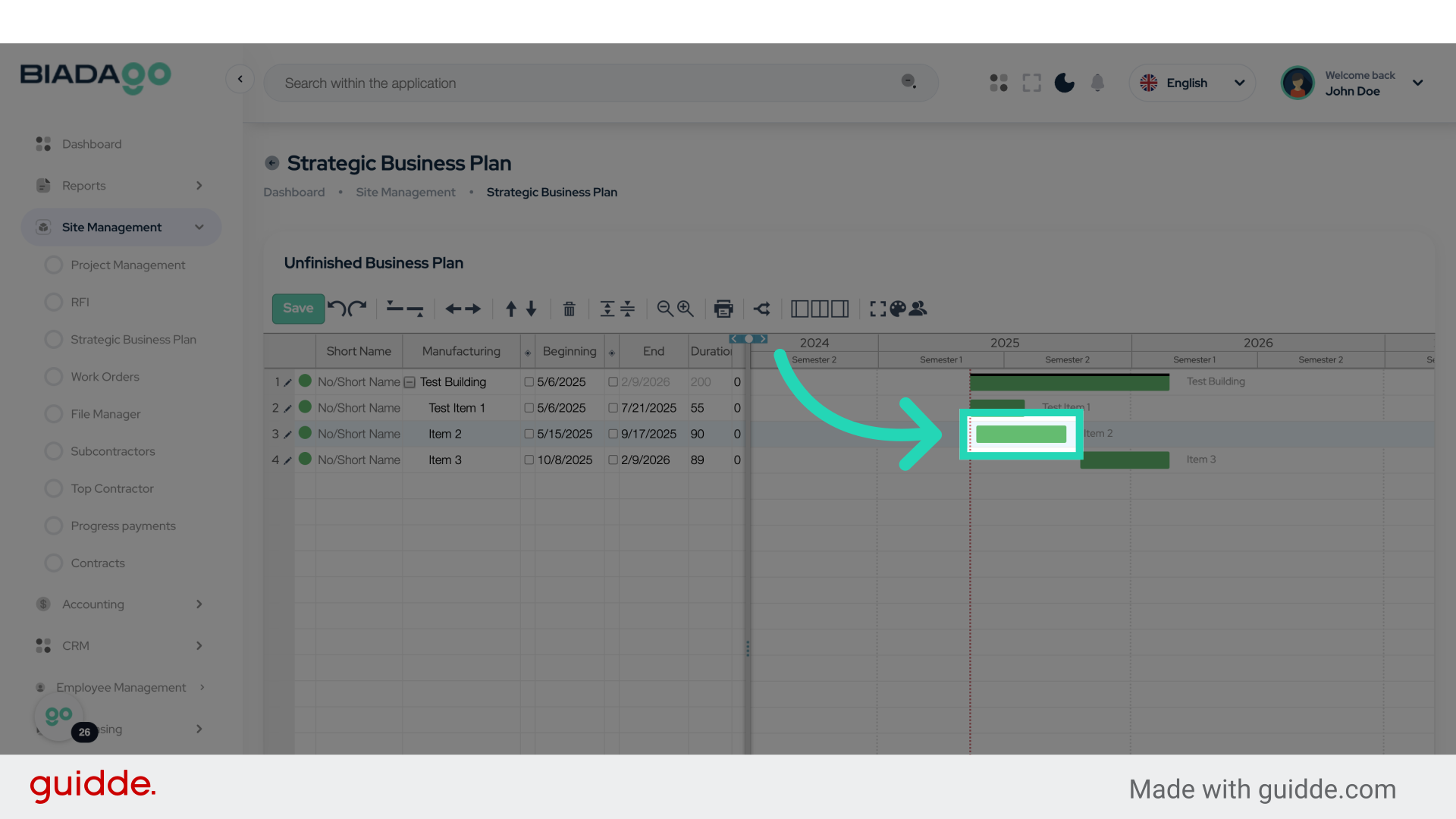Open Work Orders in sidebar
This screenshot has height=819, width=1456.
105,377
